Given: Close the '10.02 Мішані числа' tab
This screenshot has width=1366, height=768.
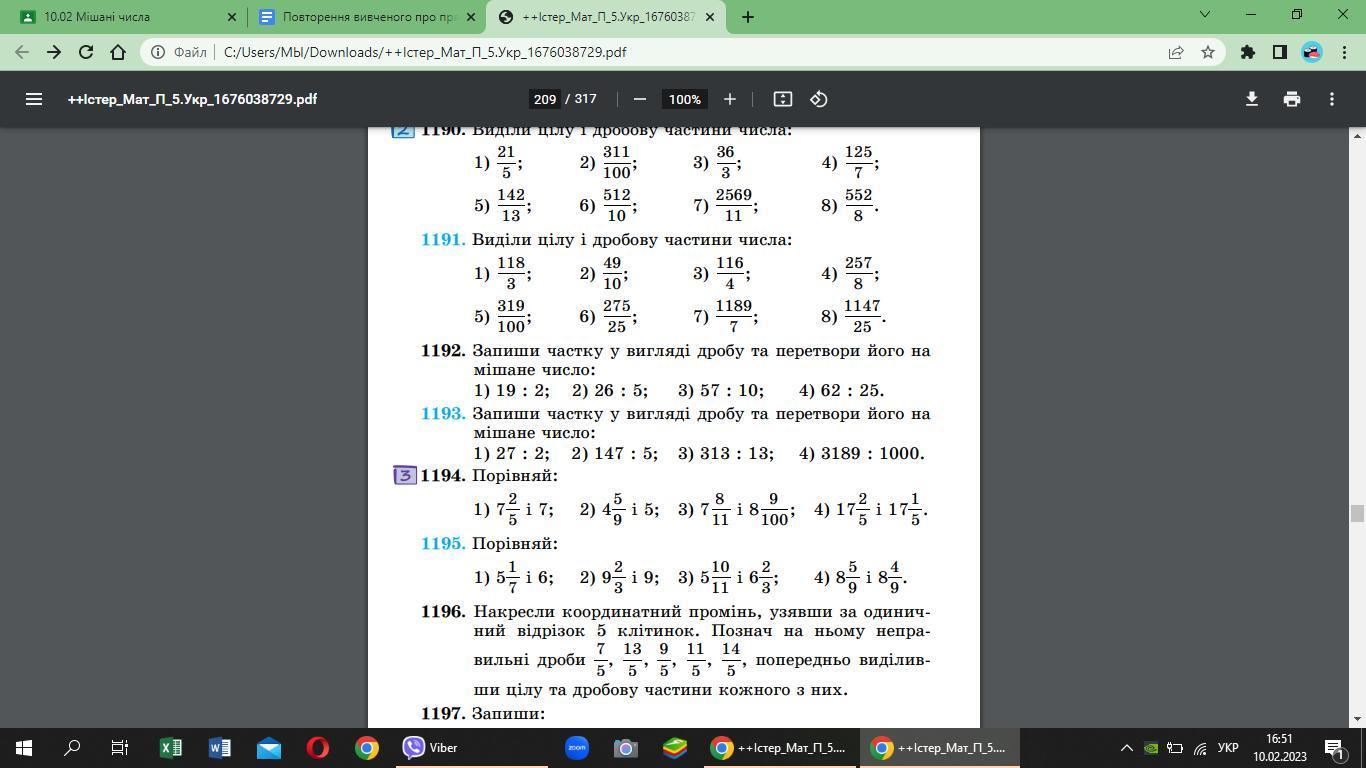Looking at the screenshot, I should pyautogui.click(x=232, y=17).
